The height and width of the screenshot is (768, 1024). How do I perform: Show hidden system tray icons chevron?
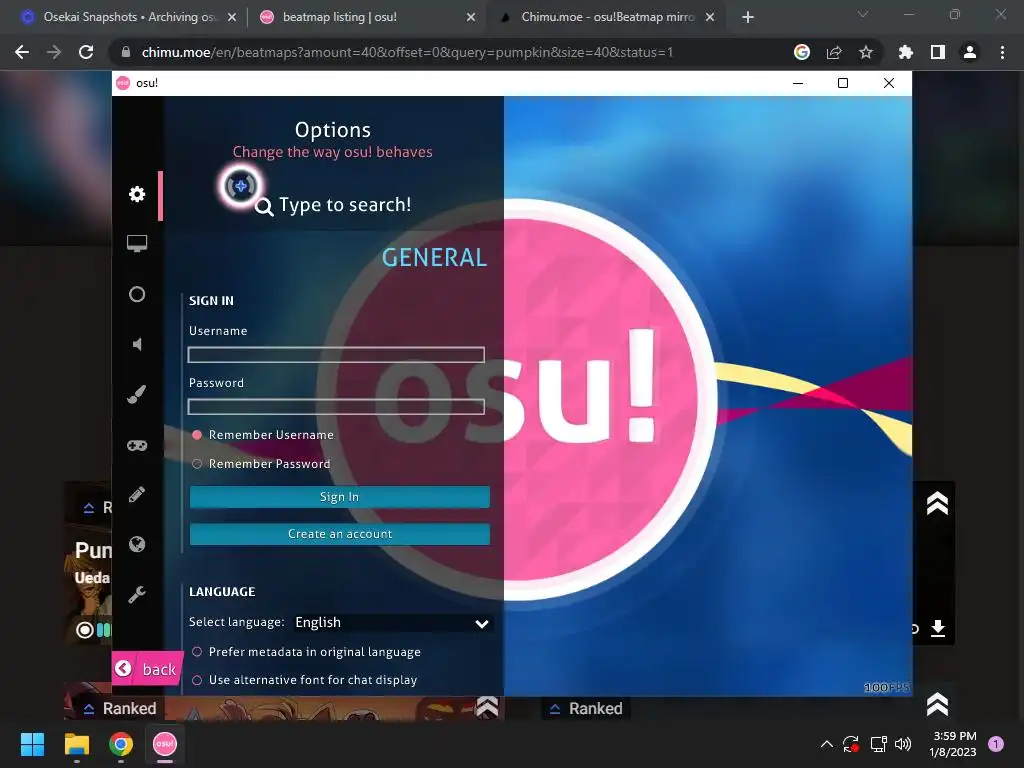pyautogui.click(x=826, y=744)
